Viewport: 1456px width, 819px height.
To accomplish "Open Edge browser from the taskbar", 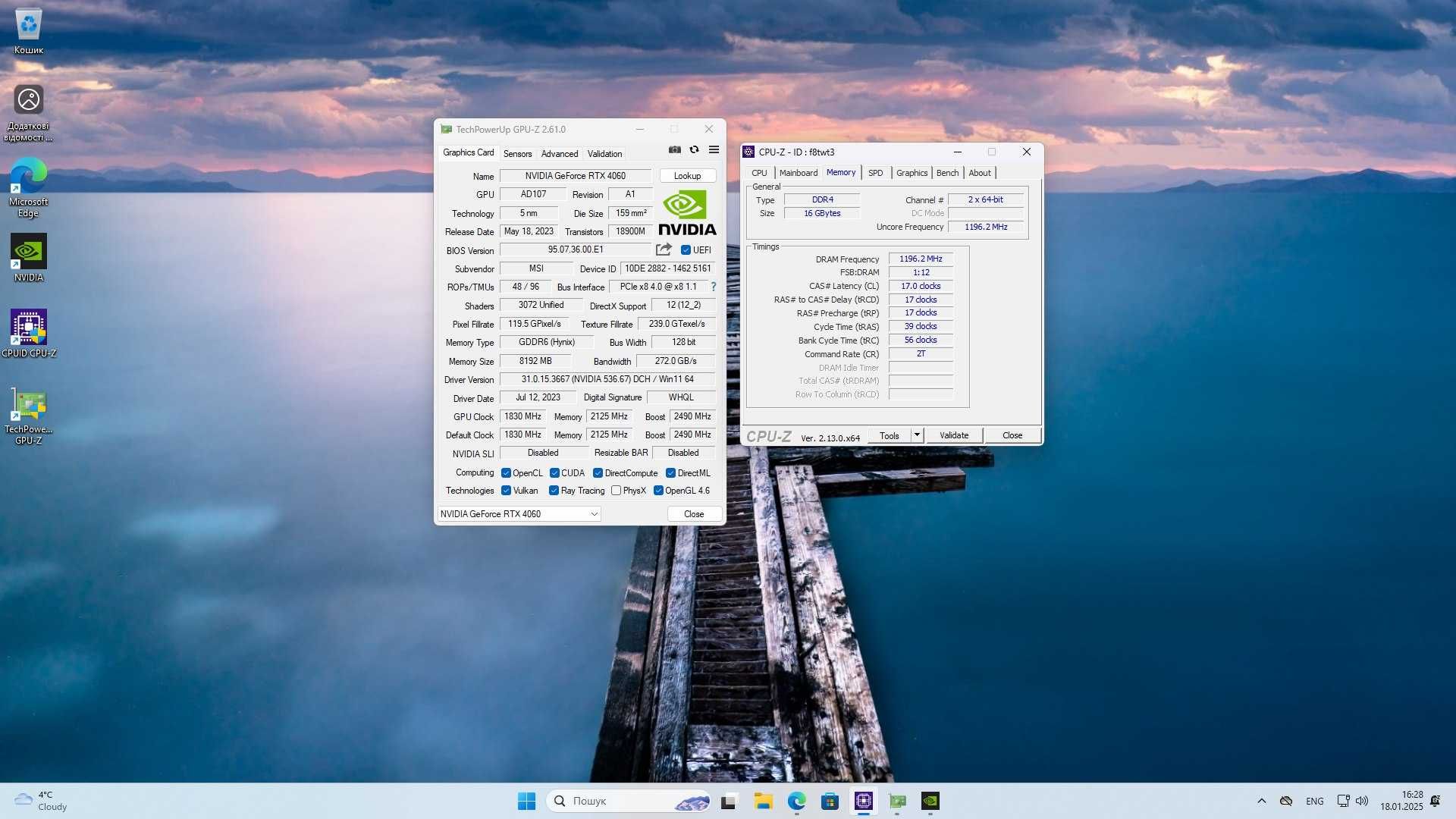I will [x=796, y=801].
